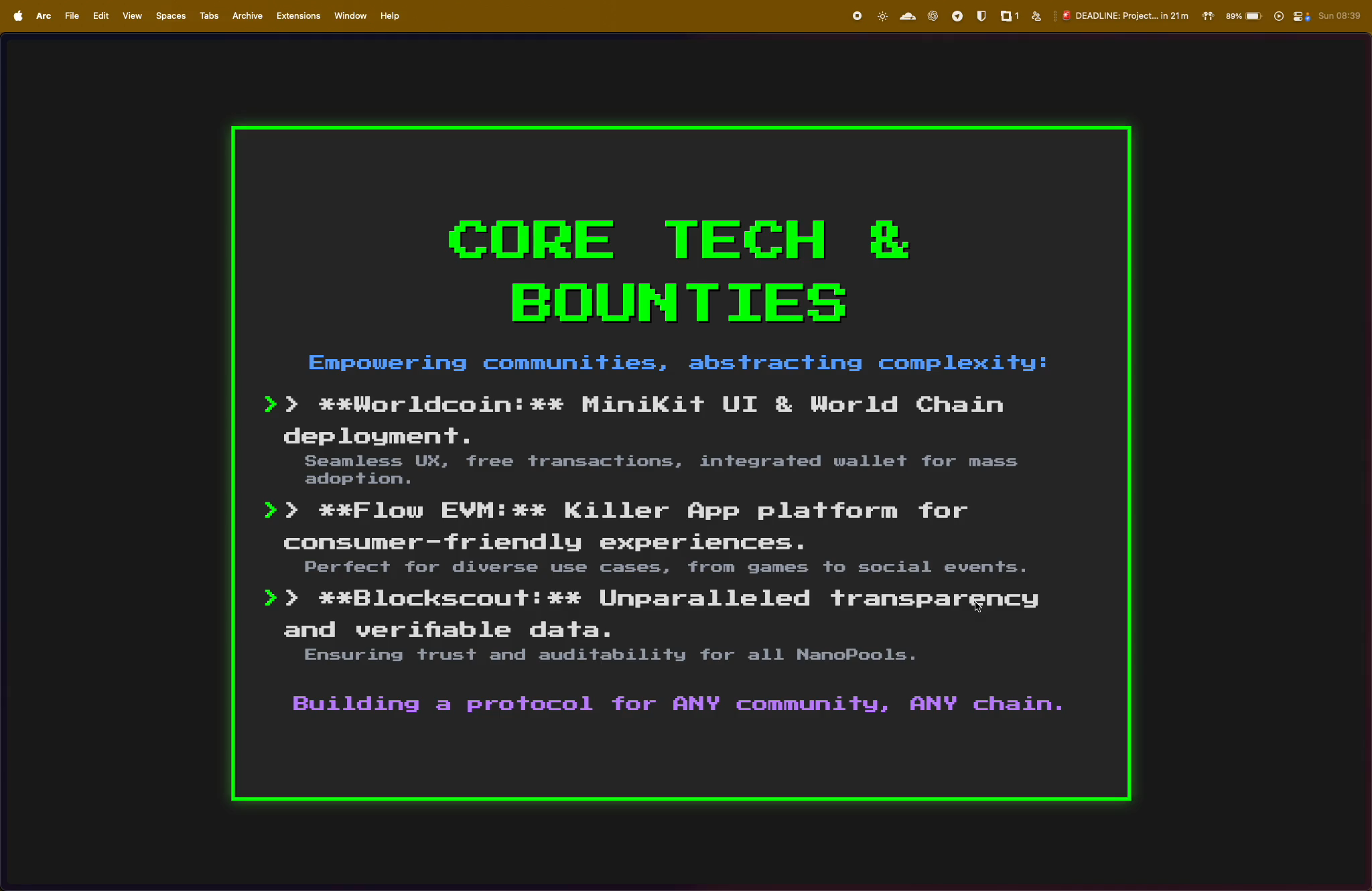Click the **Flow EVM:** Killer App line
Screen dimensions: 1372x891
pos(626,526)
